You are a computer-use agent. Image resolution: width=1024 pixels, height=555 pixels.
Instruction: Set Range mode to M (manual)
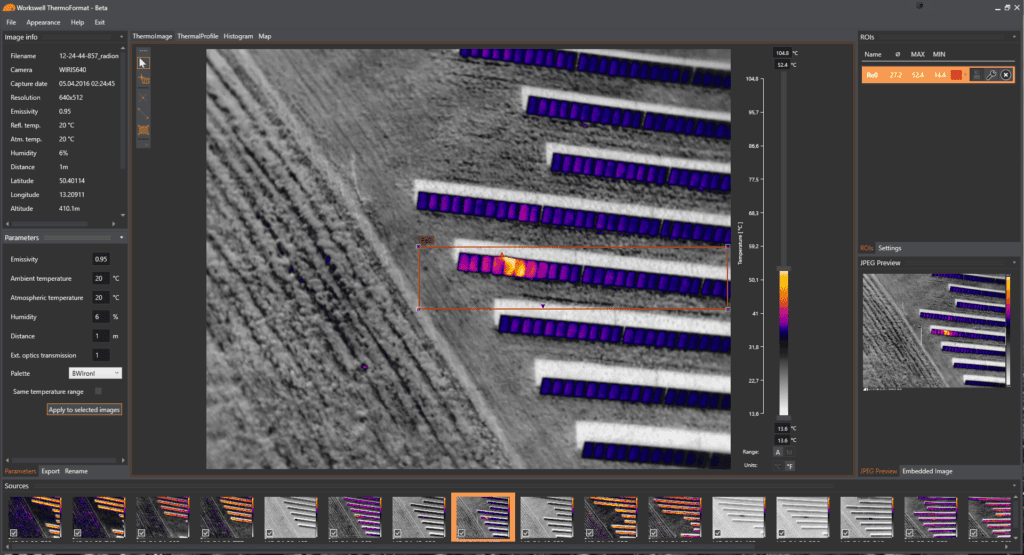coord(790,452)
